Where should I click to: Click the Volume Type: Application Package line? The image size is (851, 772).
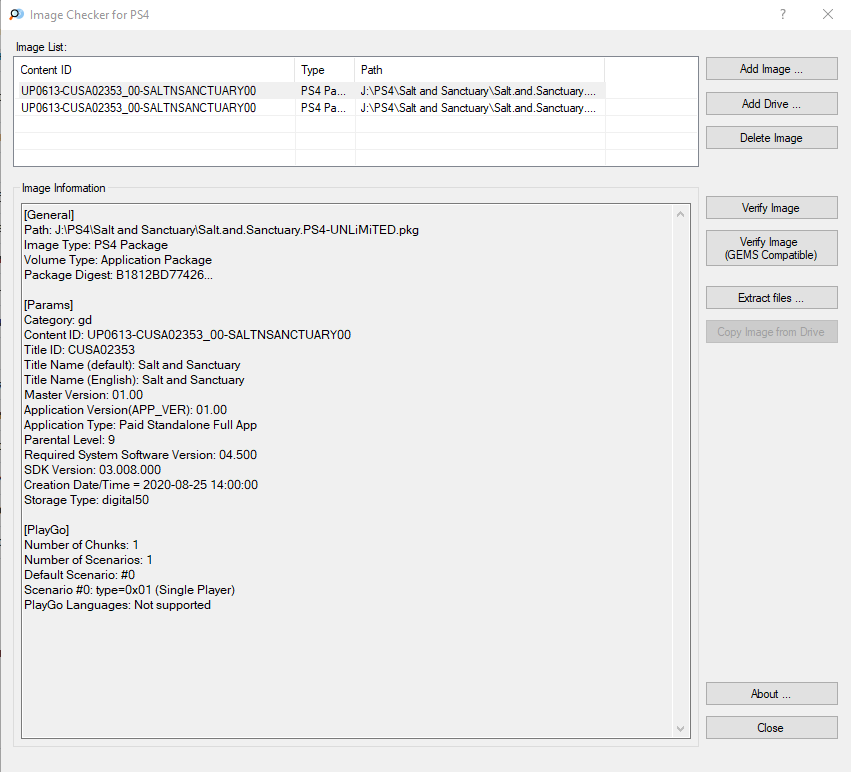click(x=118, y=260)
